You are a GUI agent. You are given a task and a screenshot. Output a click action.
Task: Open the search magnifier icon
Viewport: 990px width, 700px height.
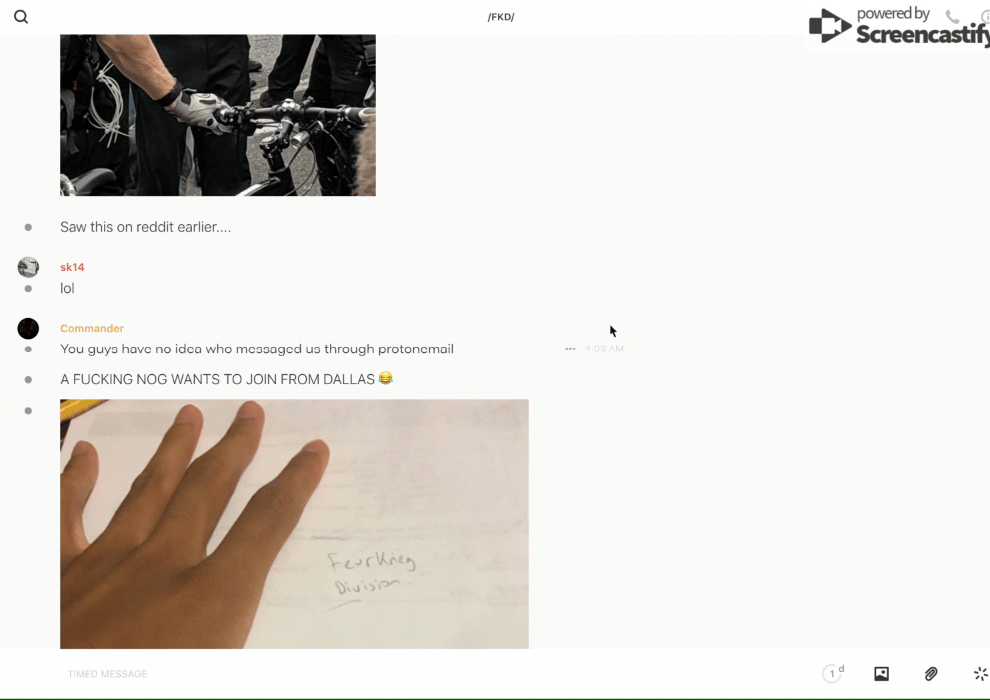coord(21,17)
